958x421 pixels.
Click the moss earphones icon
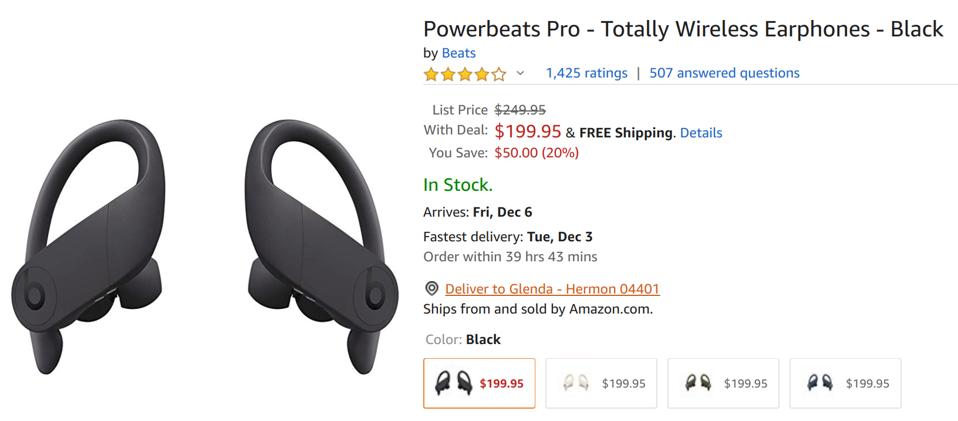click(x=698, y=383)
